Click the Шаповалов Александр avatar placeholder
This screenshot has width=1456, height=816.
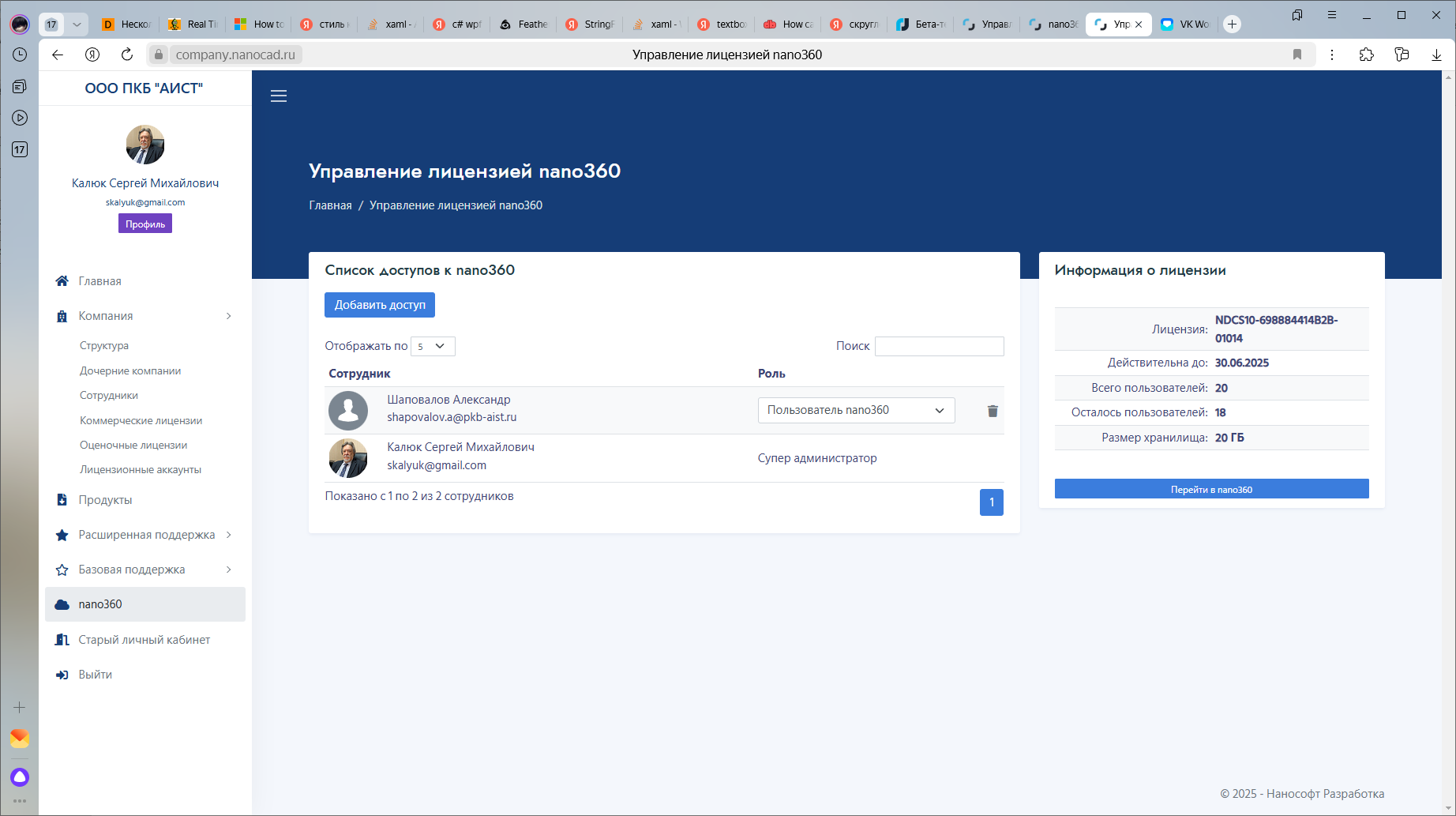348,411
